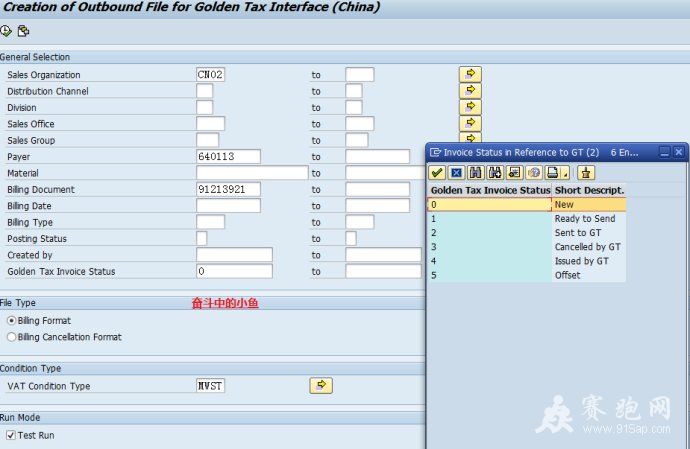690x449 pixels.
Task: Select status row 0 New
Action: [527, 204]
